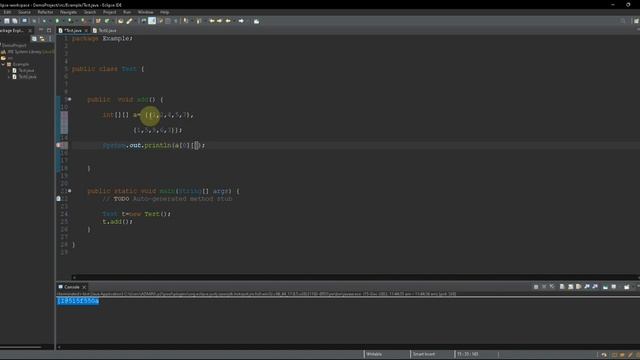Click the Save All icon in the toolbar
Image resolution: width=640 pixels, height=360 pixels.
(x=15, y=21)
